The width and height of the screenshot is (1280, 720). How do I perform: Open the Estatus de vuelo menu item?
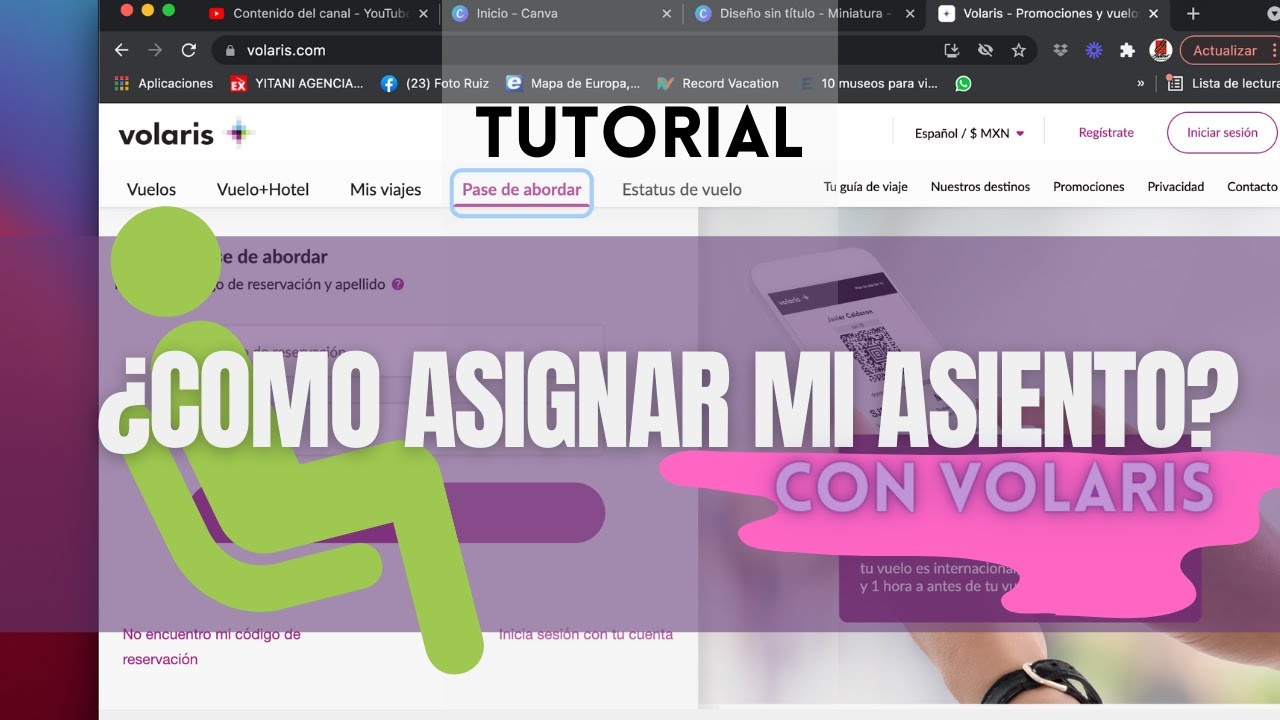point(682,189)
